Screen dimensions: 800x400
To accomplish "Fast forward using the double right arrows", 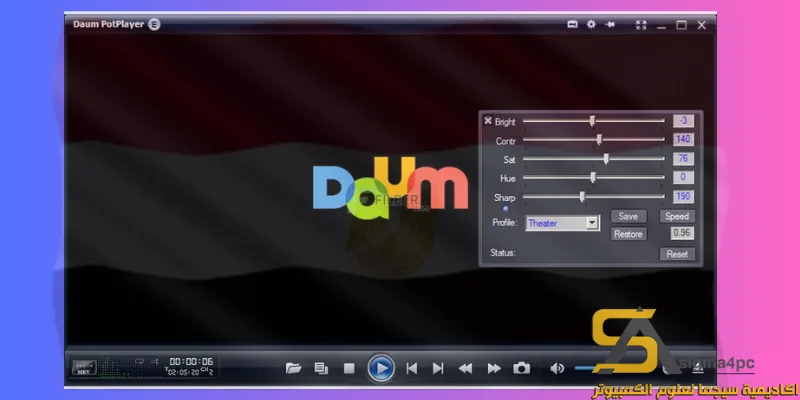I will coord(494,368).
